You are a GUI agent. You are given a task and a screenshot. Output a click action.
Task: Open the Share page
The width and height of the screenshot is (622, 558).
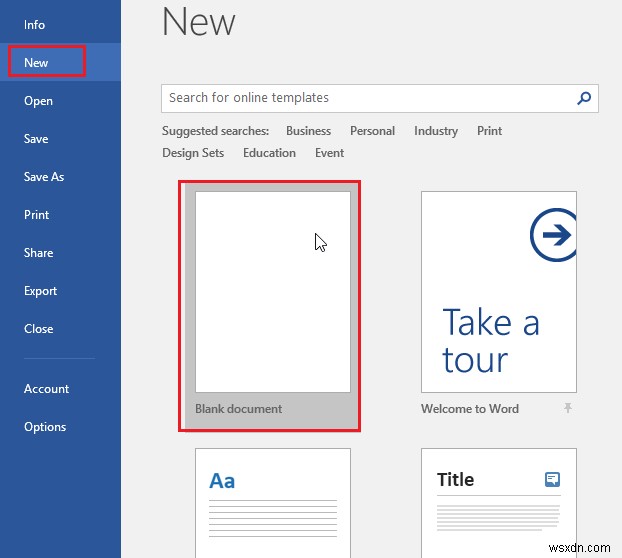[x=38, y=253]
